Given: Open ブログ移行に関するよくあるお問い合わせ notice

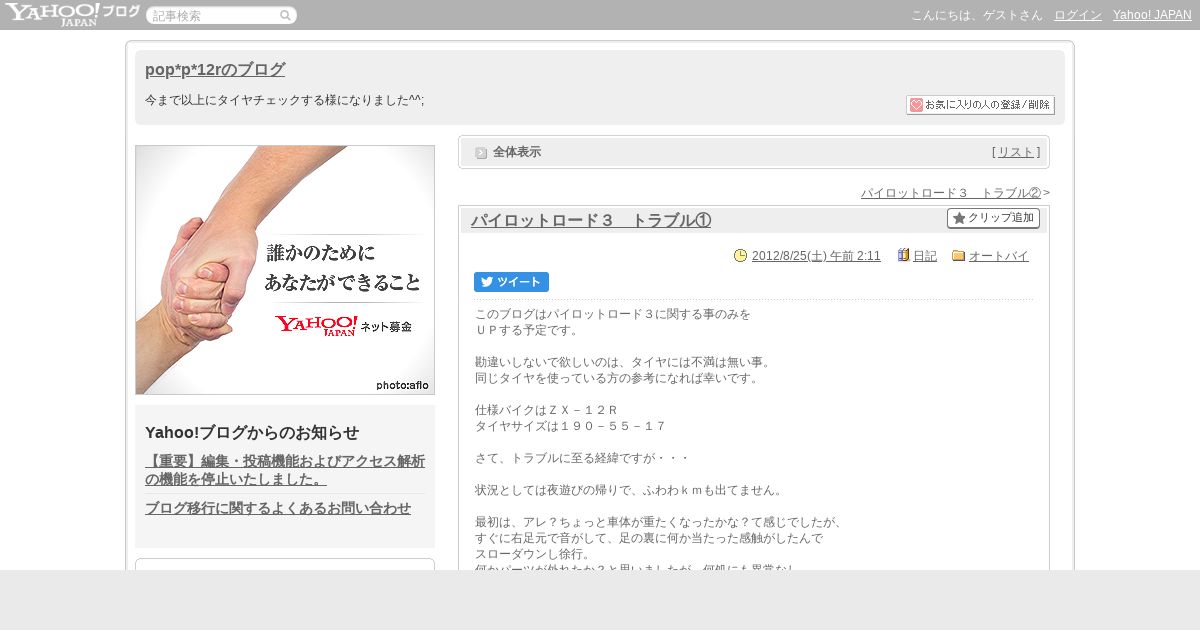Looking at the screenshot, I should point(278,508).
